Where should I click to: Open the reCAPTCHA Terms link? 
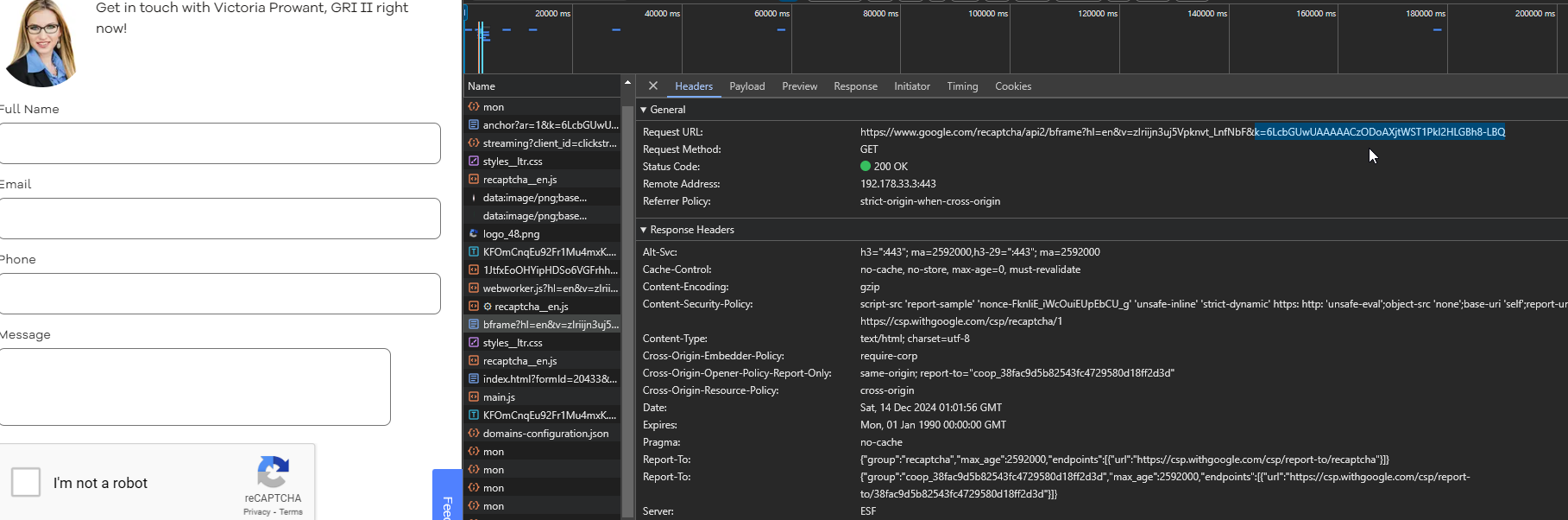[291, 512]
